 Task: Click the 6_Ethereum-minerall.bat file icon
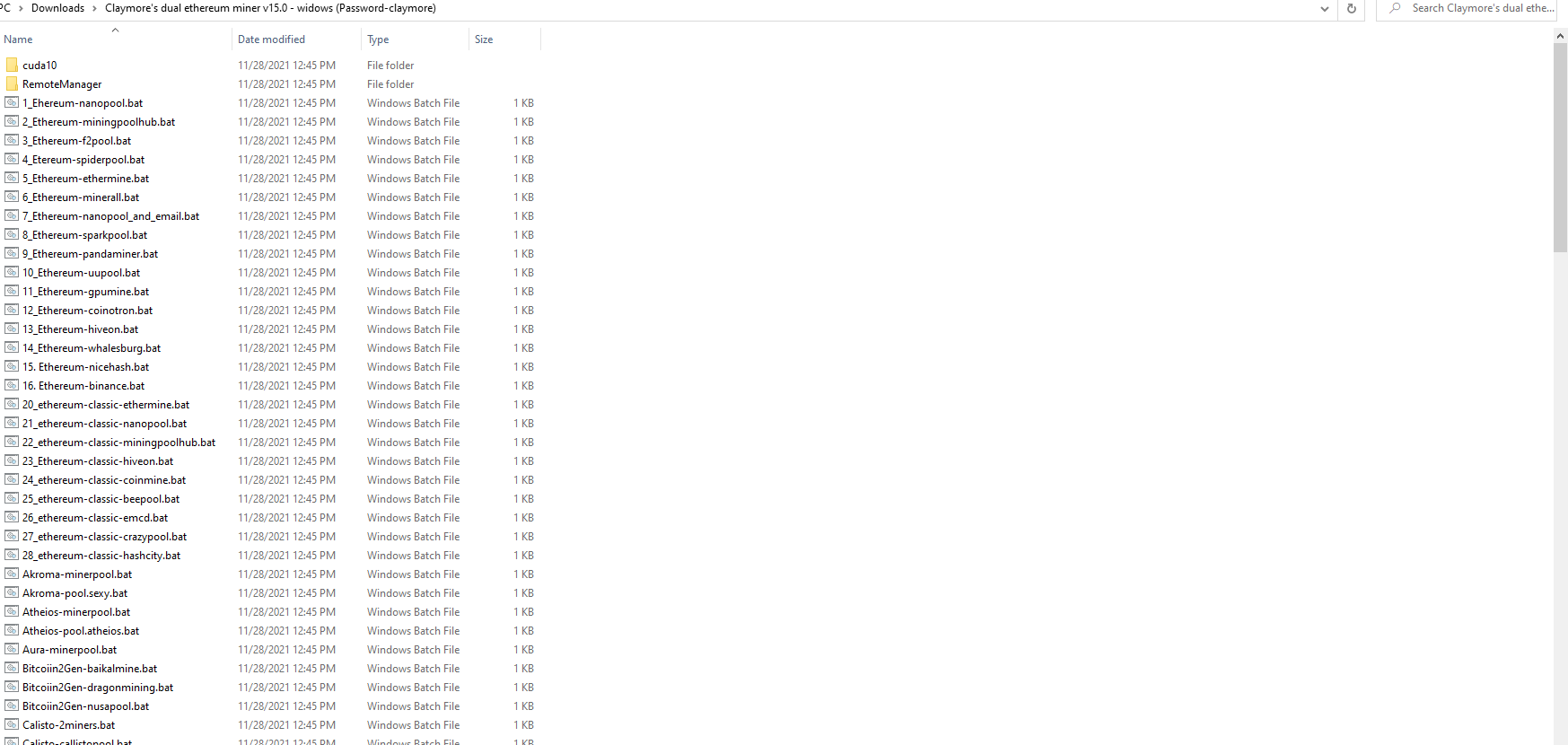12,197
